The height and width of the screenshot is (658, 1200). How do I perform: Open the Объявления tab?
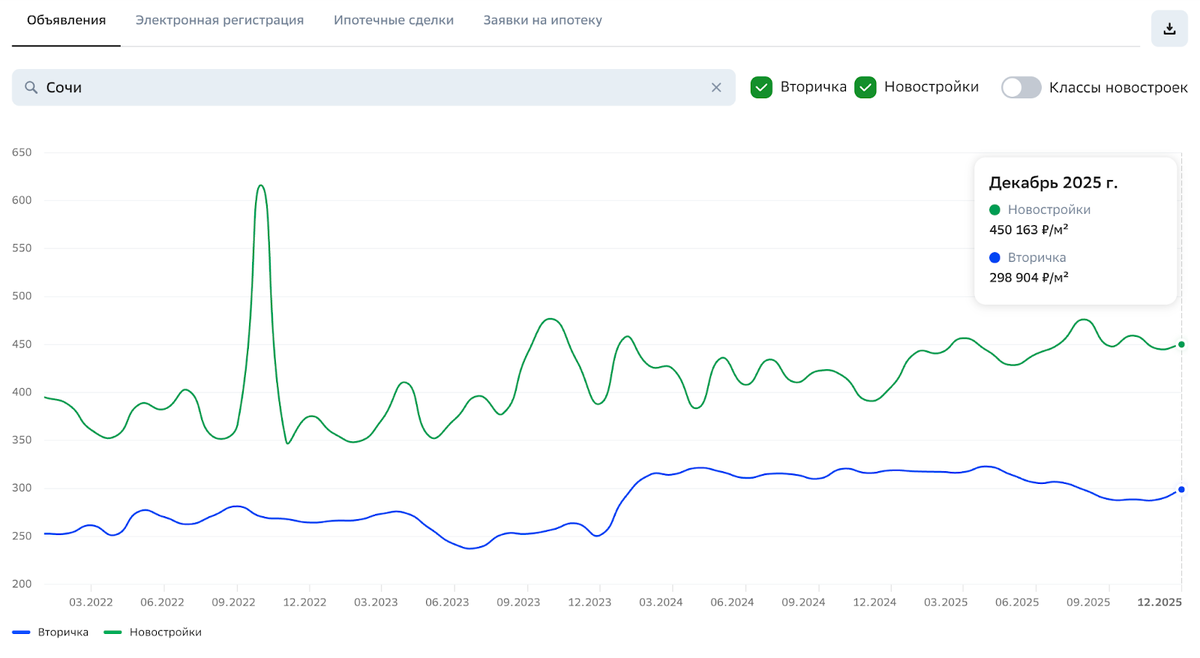(x=66, y=20)
